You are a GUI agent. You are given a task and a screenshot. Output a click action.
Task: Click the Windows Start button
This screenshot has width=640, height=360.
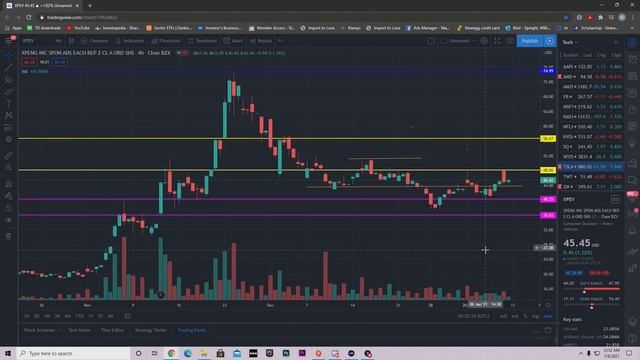pos(8,353)
